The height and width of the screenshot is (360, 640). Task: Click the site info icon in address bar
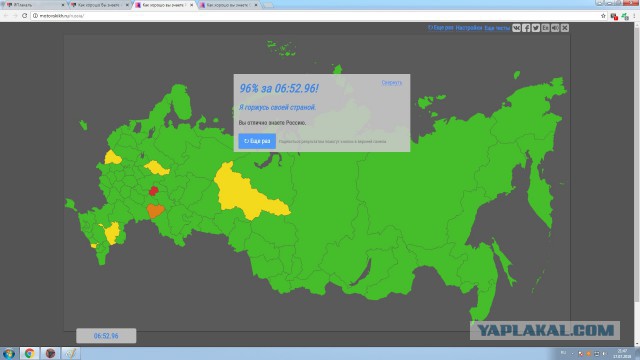point(35,16)
